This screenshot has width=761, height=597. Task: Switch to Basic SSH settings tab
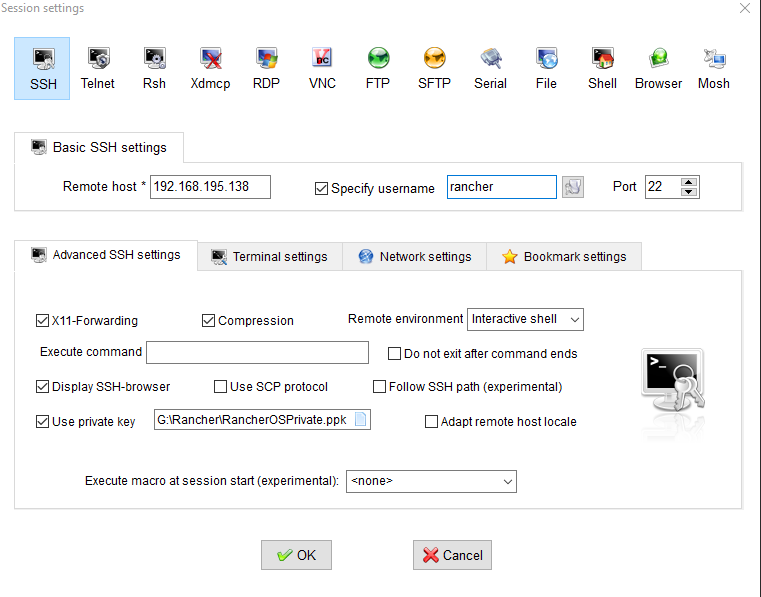[x=99, y=148]
